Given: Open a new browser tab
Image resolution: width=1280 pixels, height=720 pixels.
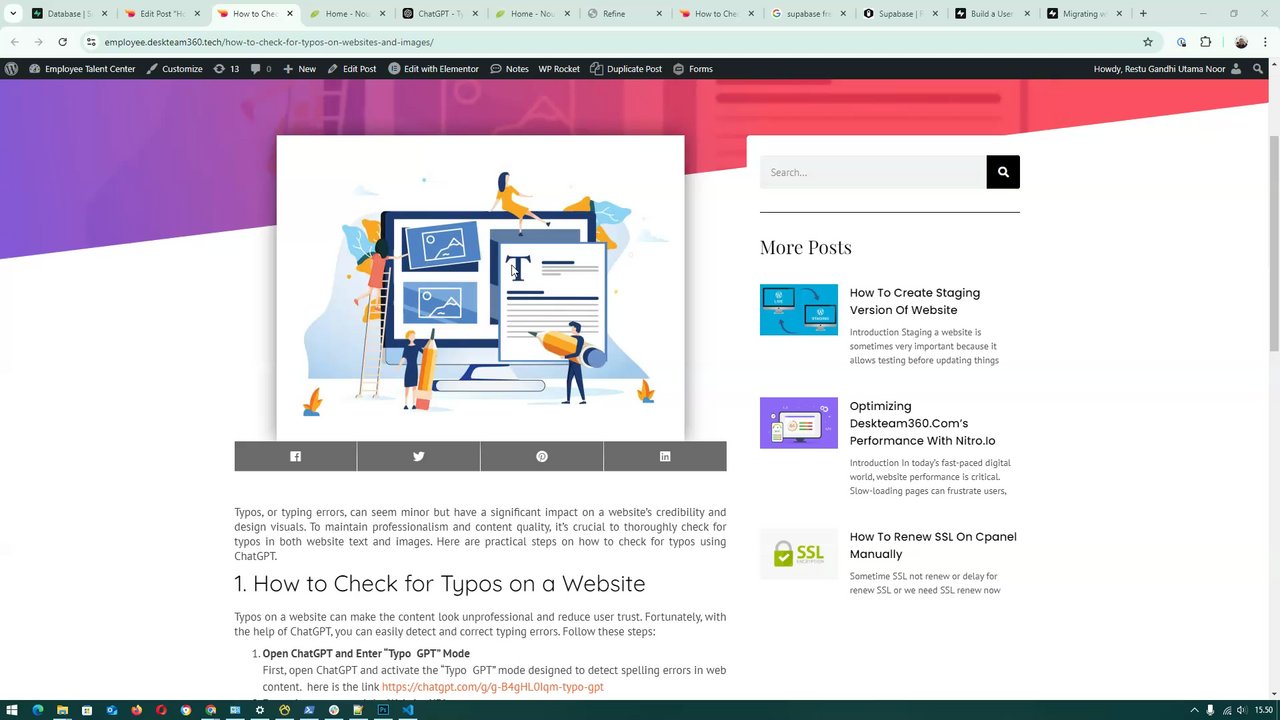Looking at the screenshot, I should pyautogui.click(x=1143, y=14).
